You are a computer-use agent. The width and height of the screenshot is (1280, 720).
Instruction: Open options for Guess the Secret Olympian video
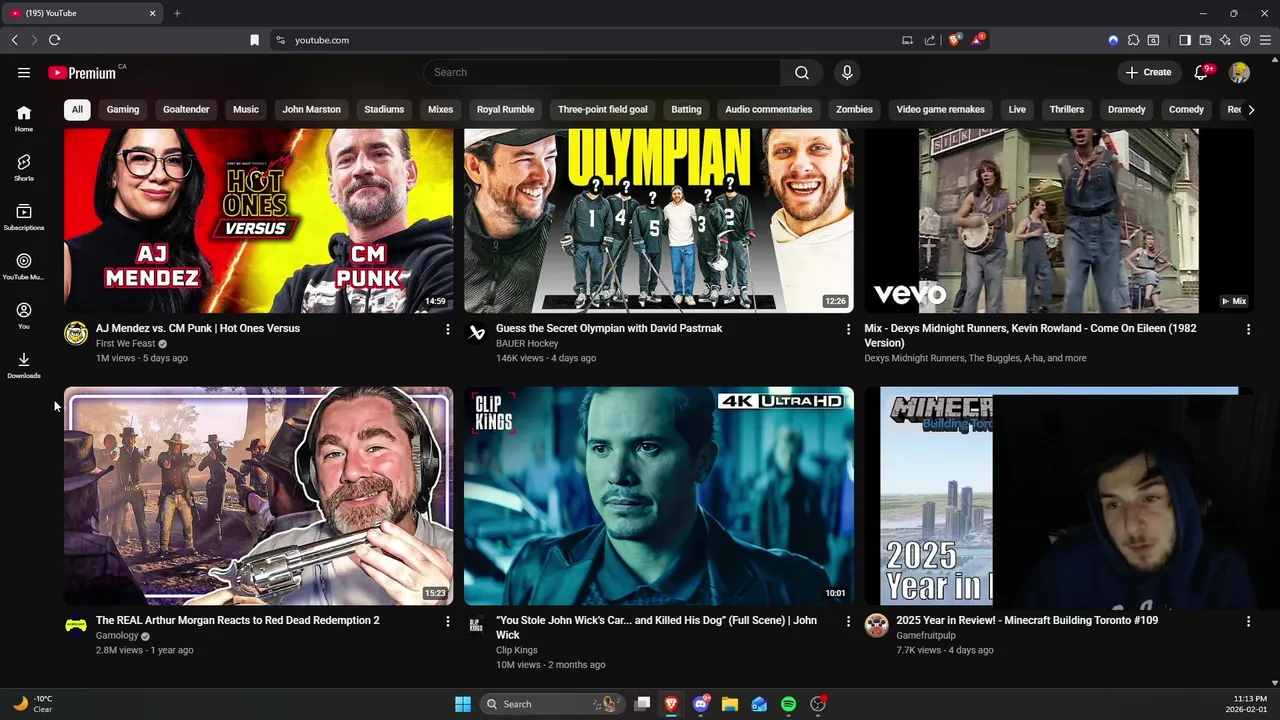pyautogui.click(x=848, y=329)
